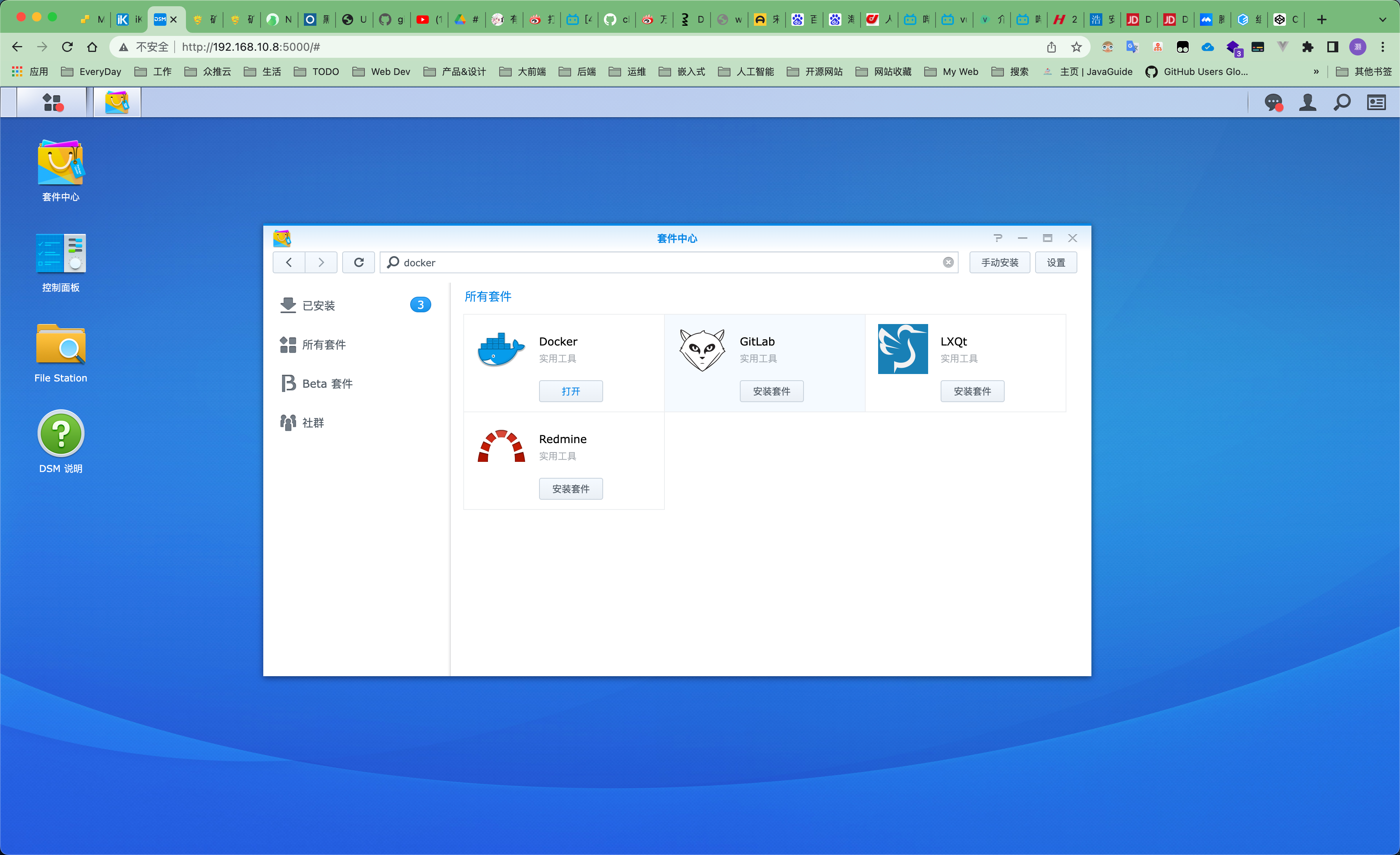Image resolution: width=1400 pixels, height=855 pixels.
Task: Open the TODO bookmarks folder
Action: 316,71
